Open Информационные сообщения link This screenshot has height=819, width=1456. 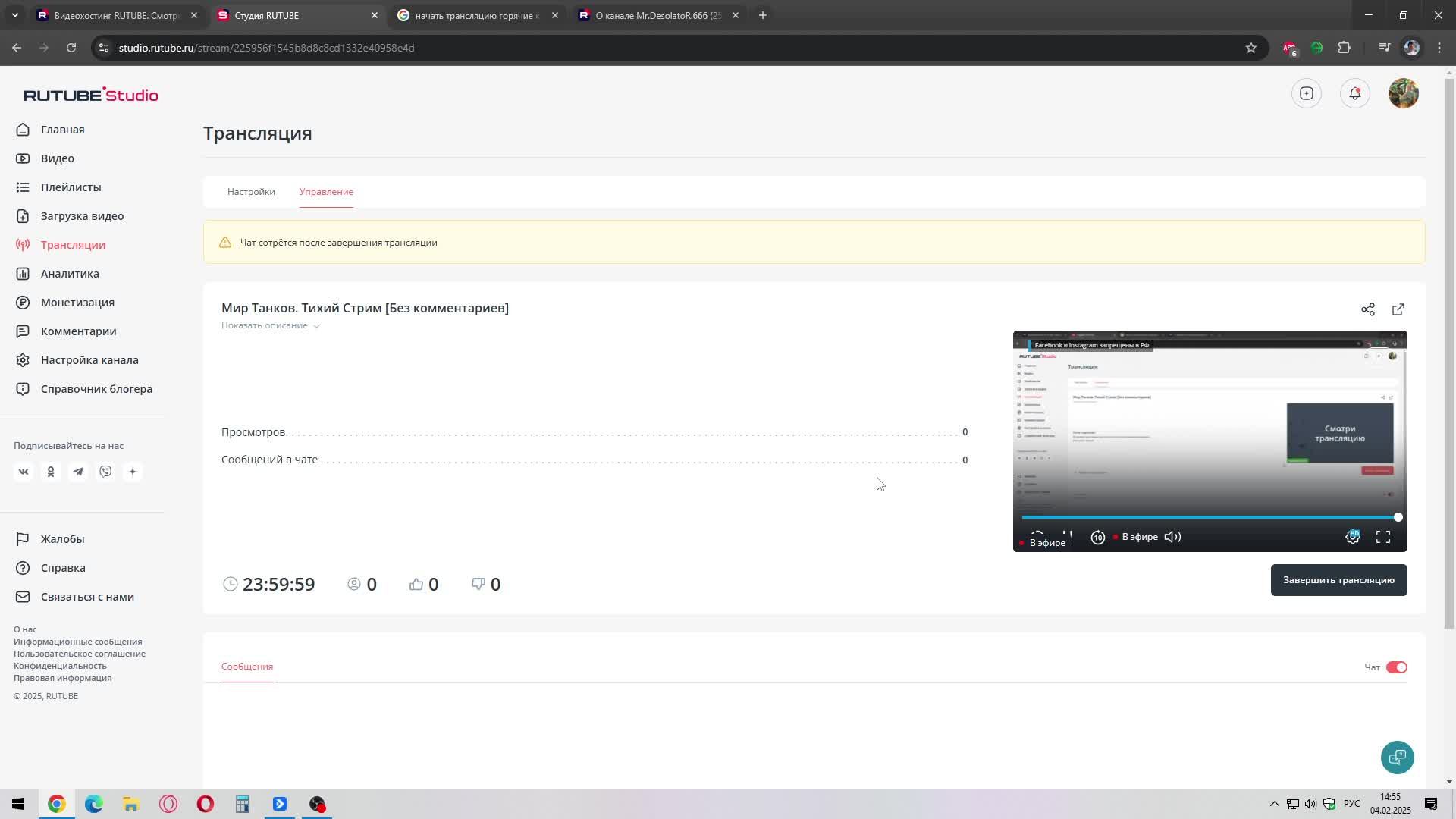[77, 642]
